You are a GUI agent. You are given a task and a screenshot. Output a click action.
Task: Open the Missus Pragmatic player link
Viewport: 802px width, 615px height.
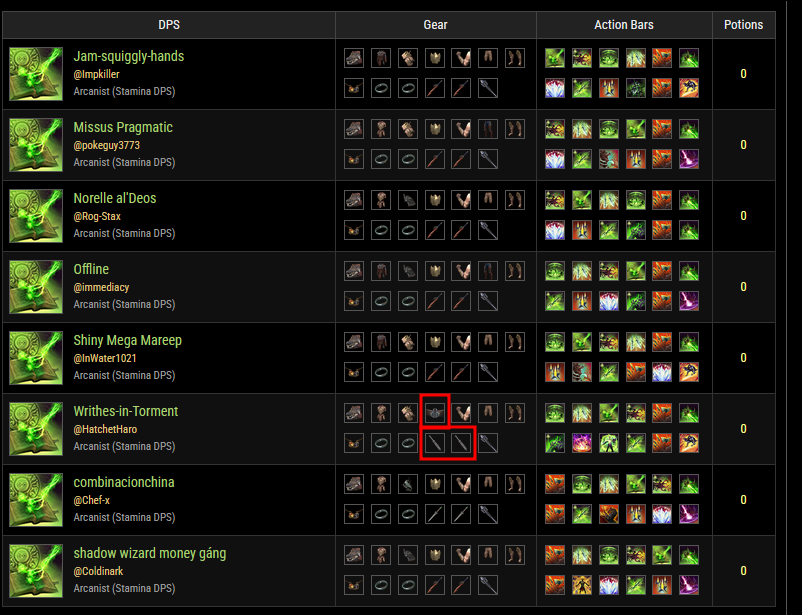(x=106, y=145)
